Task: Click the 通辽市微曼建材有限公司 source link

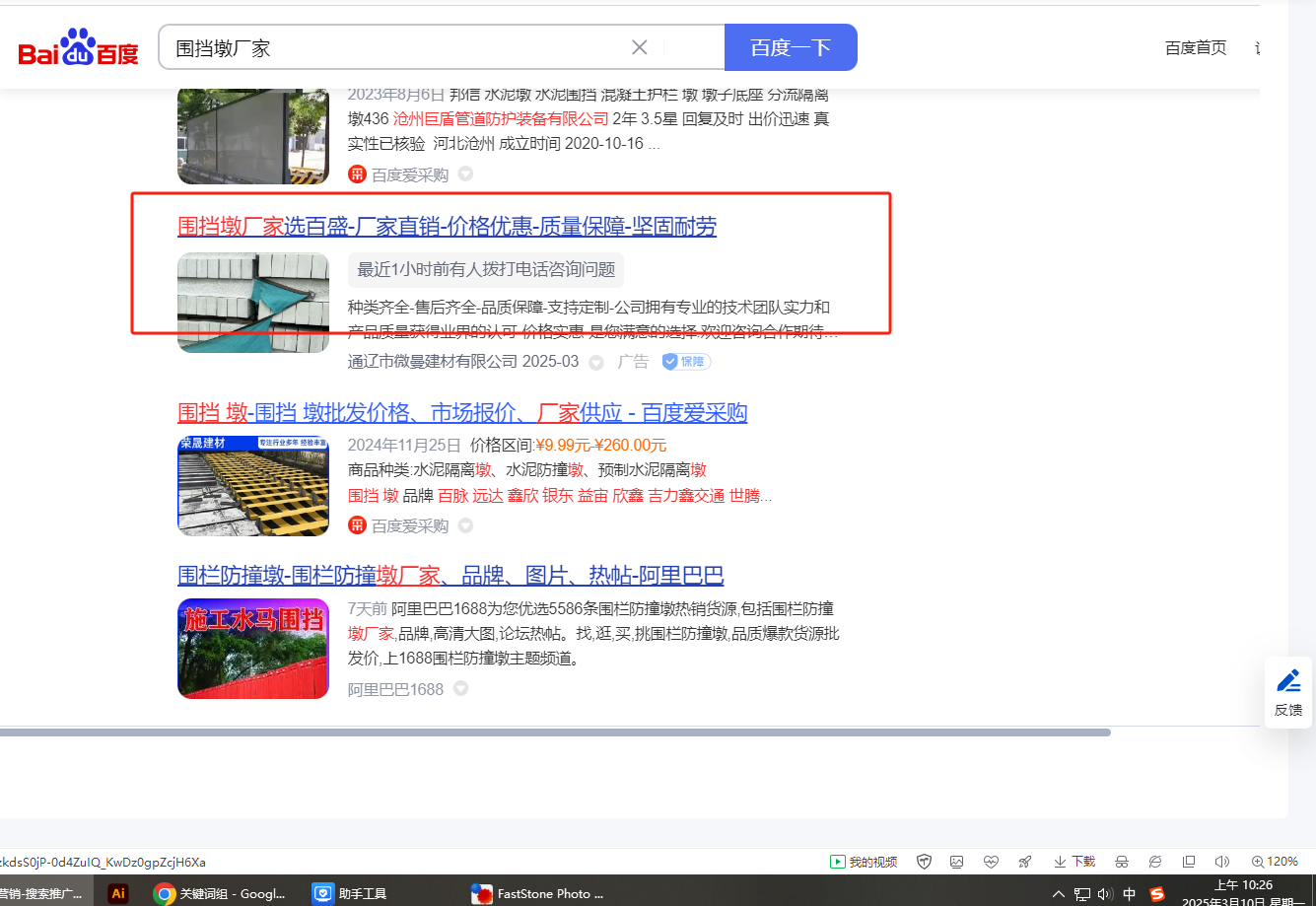Action: (x=433, y=362)
